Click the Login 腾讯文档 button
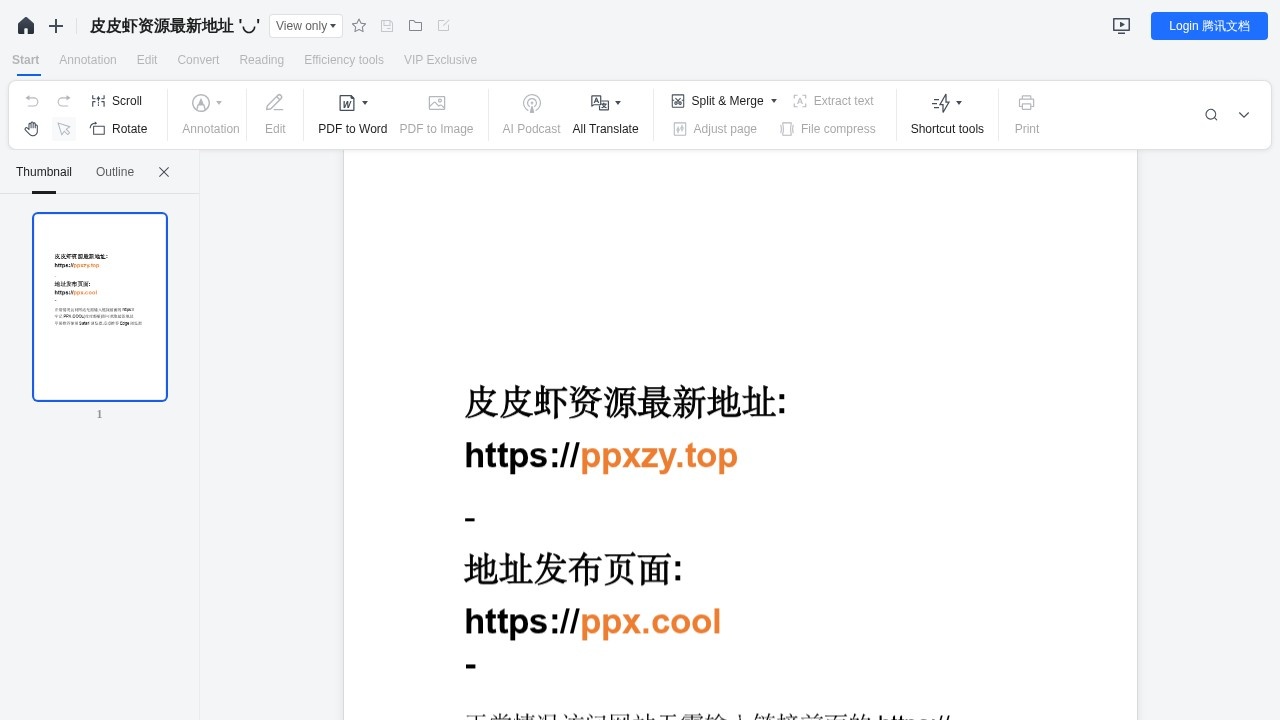1280x720 pixels. (1209, 26)
